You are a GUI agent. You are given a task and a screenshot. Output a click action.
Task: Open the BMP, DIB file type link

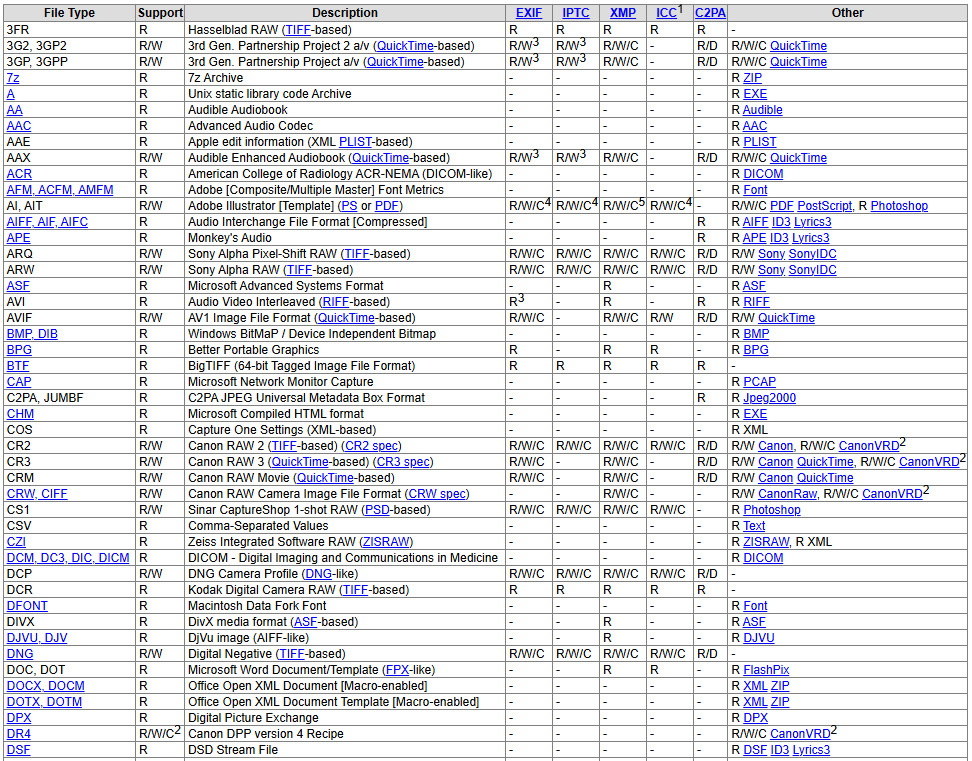tap(32, 334)
